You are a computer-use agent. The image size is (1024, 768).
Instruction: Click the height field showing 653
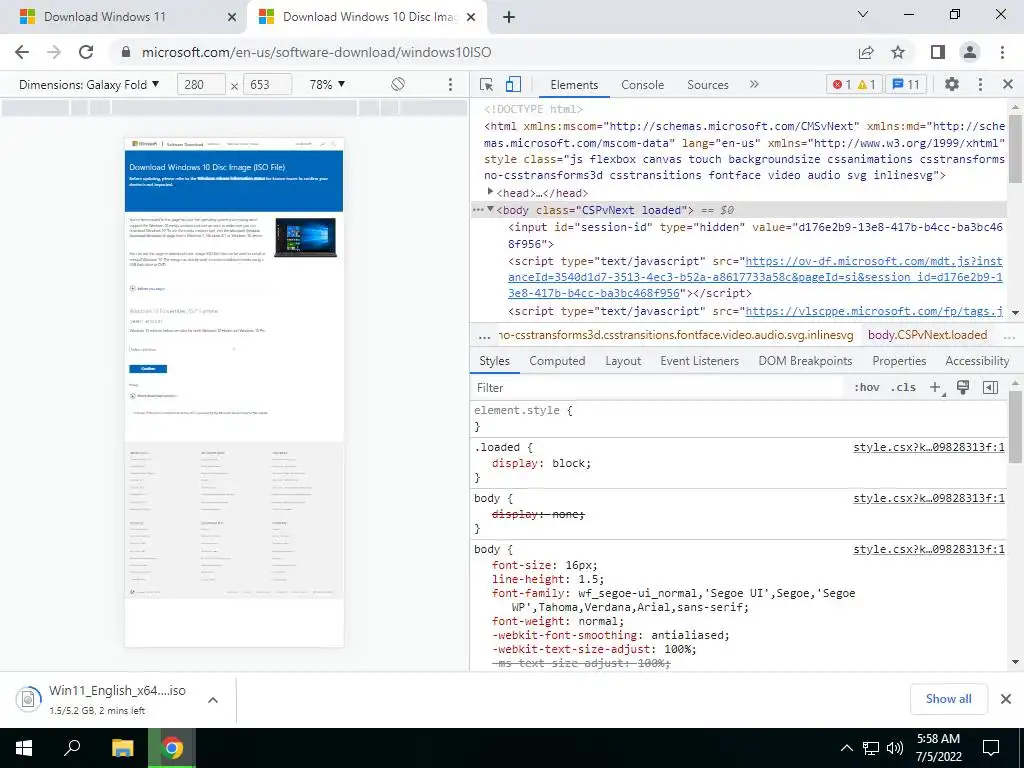click(266, 84)
